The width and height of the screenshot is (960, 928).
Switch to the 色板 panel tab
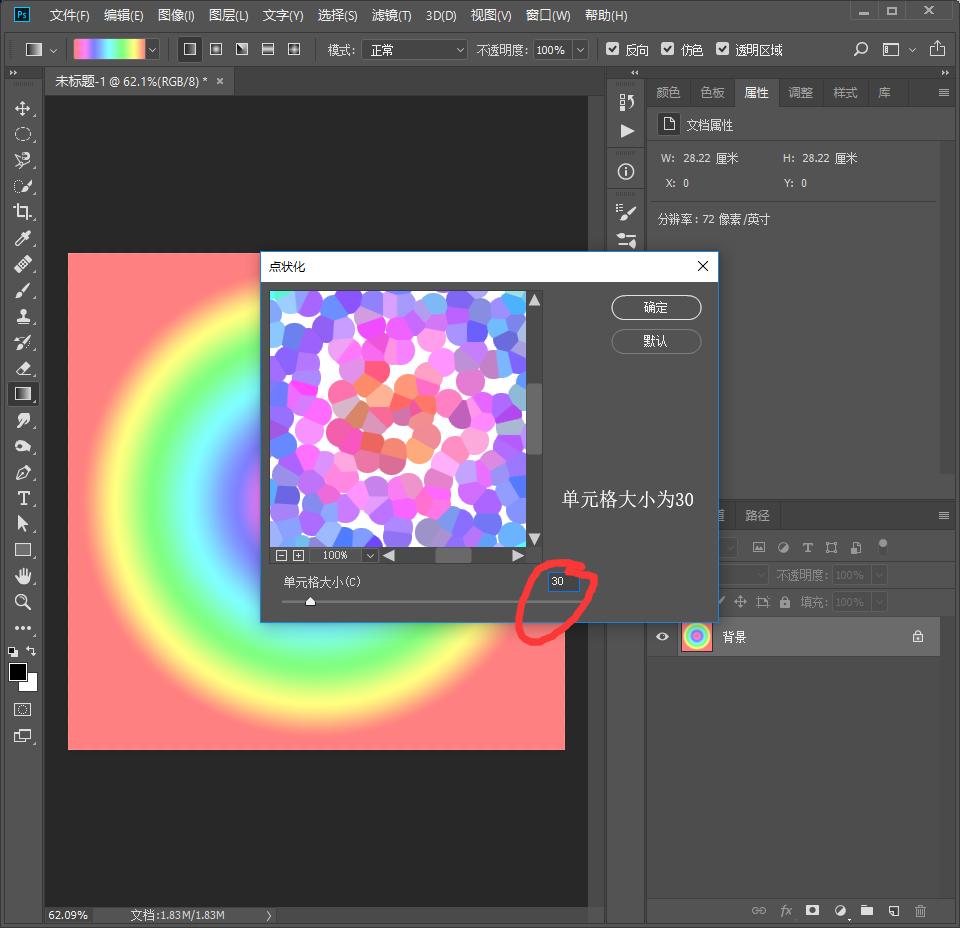click(712, 92)
